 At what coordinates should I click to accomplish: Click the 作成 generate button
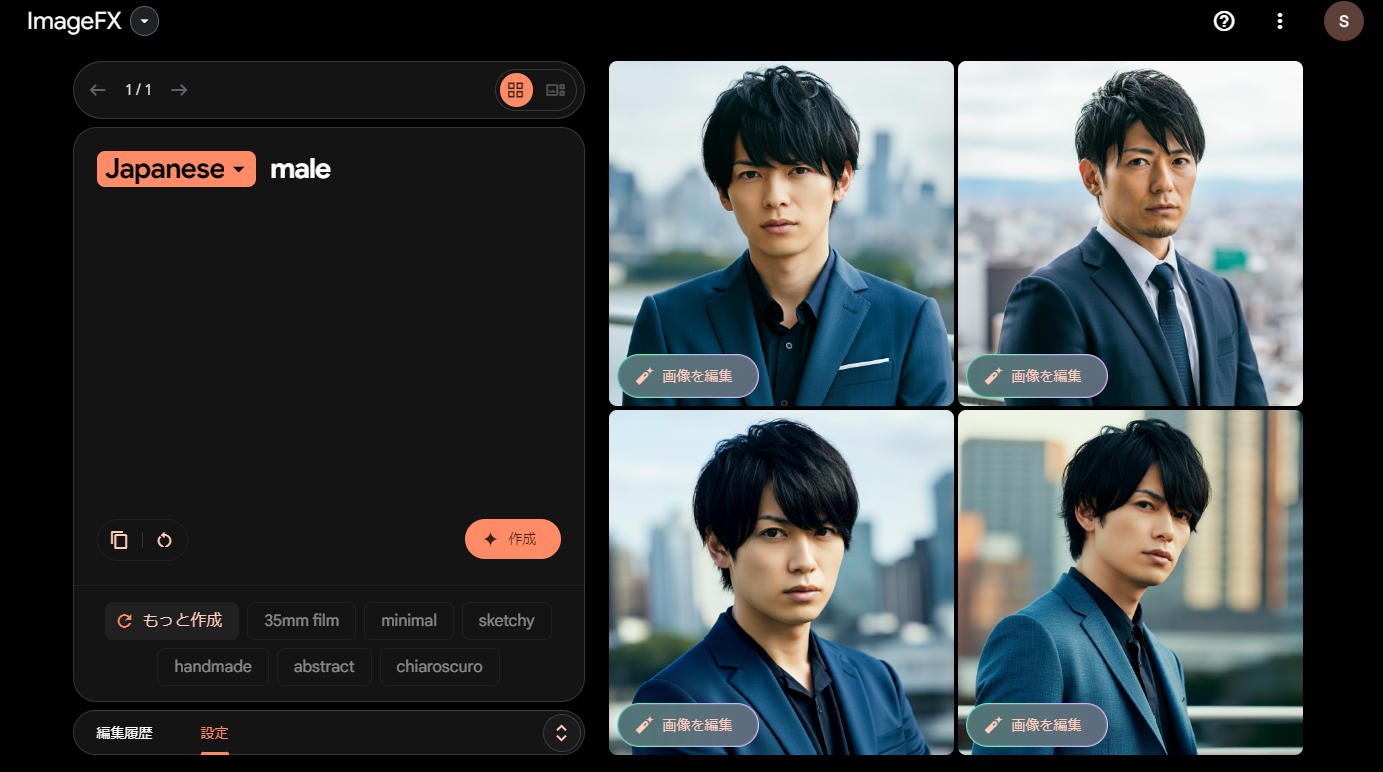513,539
